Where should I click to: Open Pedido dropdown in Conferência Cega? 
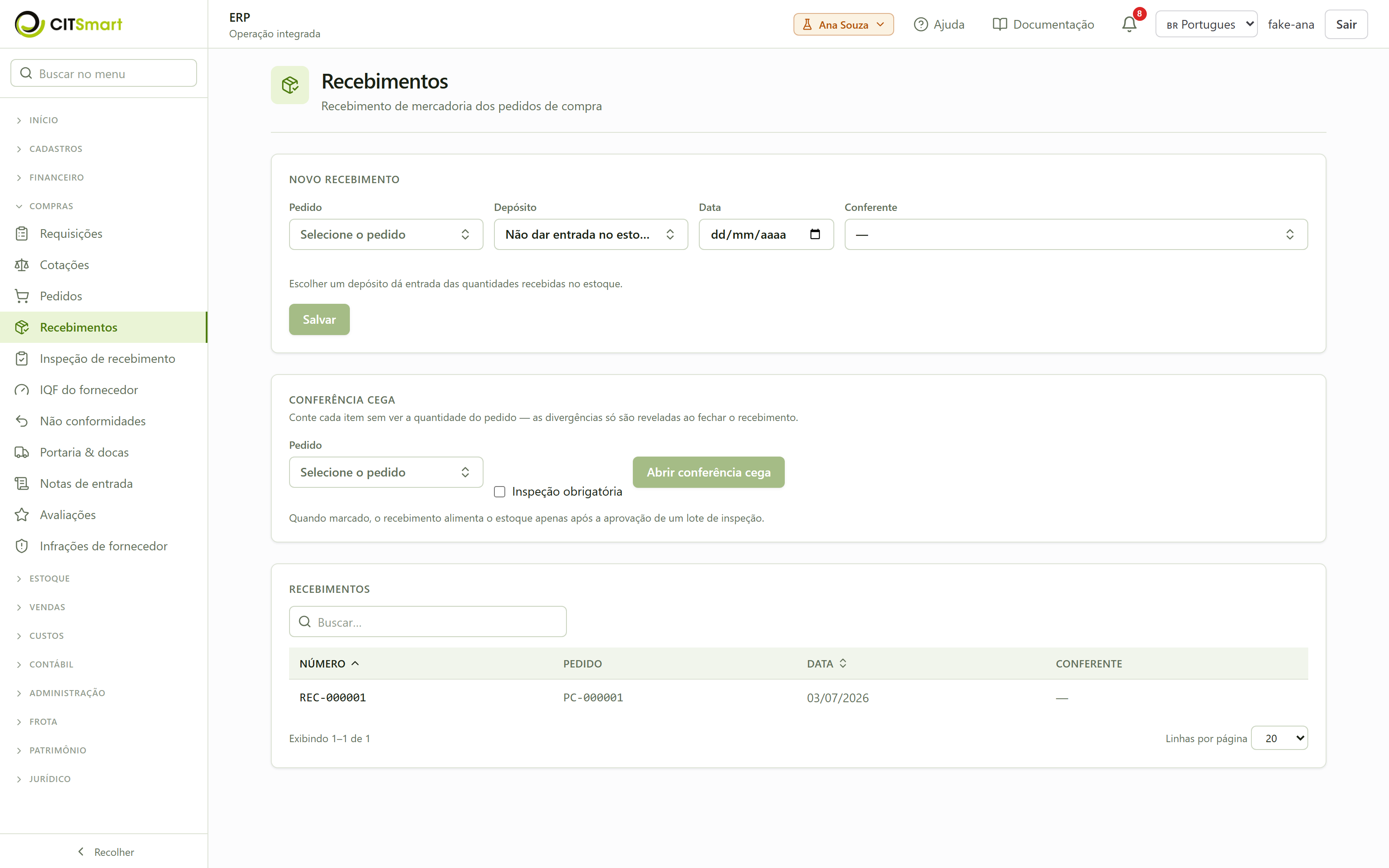tap(386, 473)
